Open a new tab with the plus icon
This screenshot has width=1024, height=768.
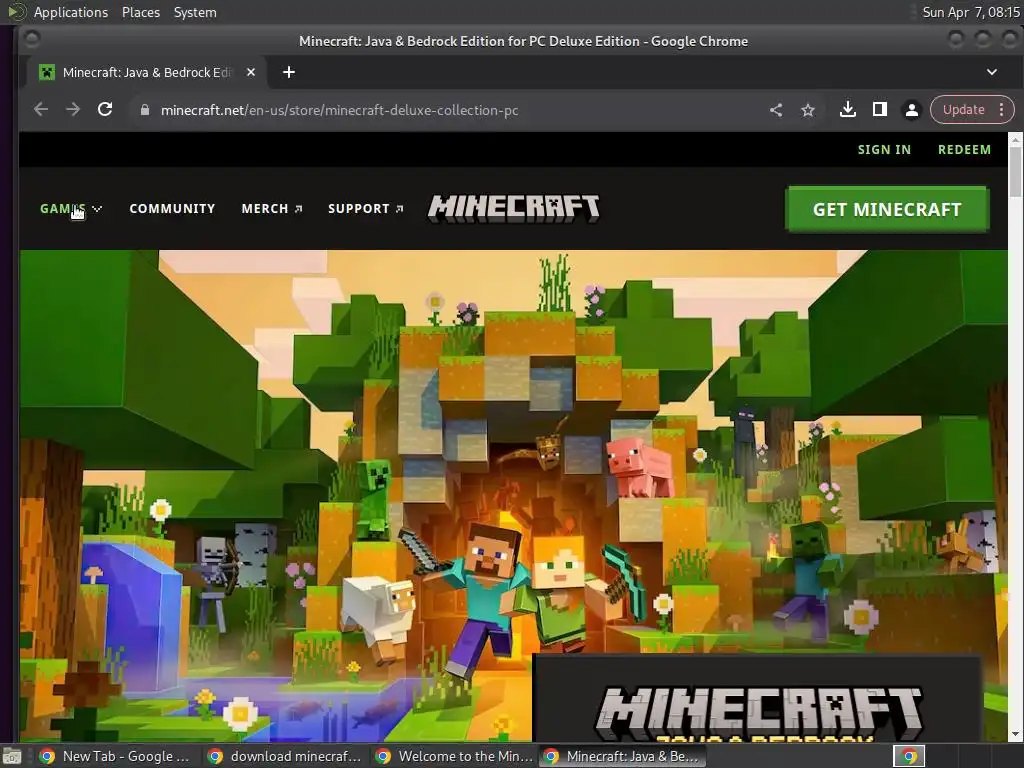289,72
